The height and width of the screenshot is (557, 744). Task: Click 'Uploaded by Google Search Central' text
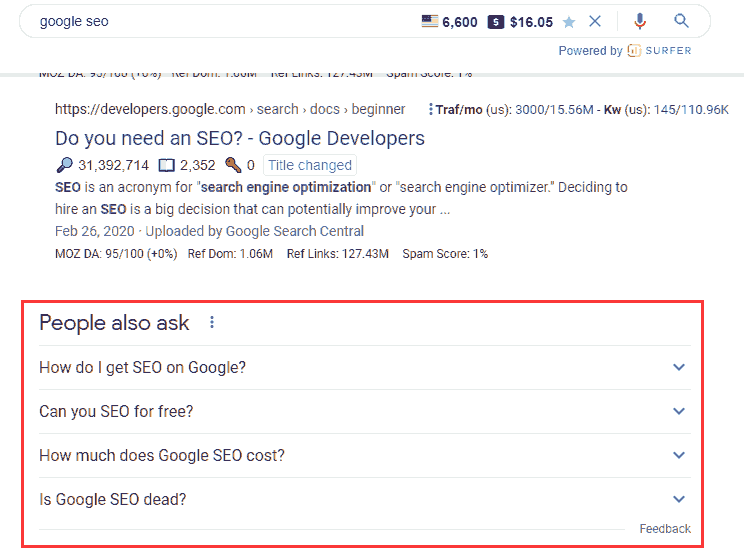tap(254, 231)
